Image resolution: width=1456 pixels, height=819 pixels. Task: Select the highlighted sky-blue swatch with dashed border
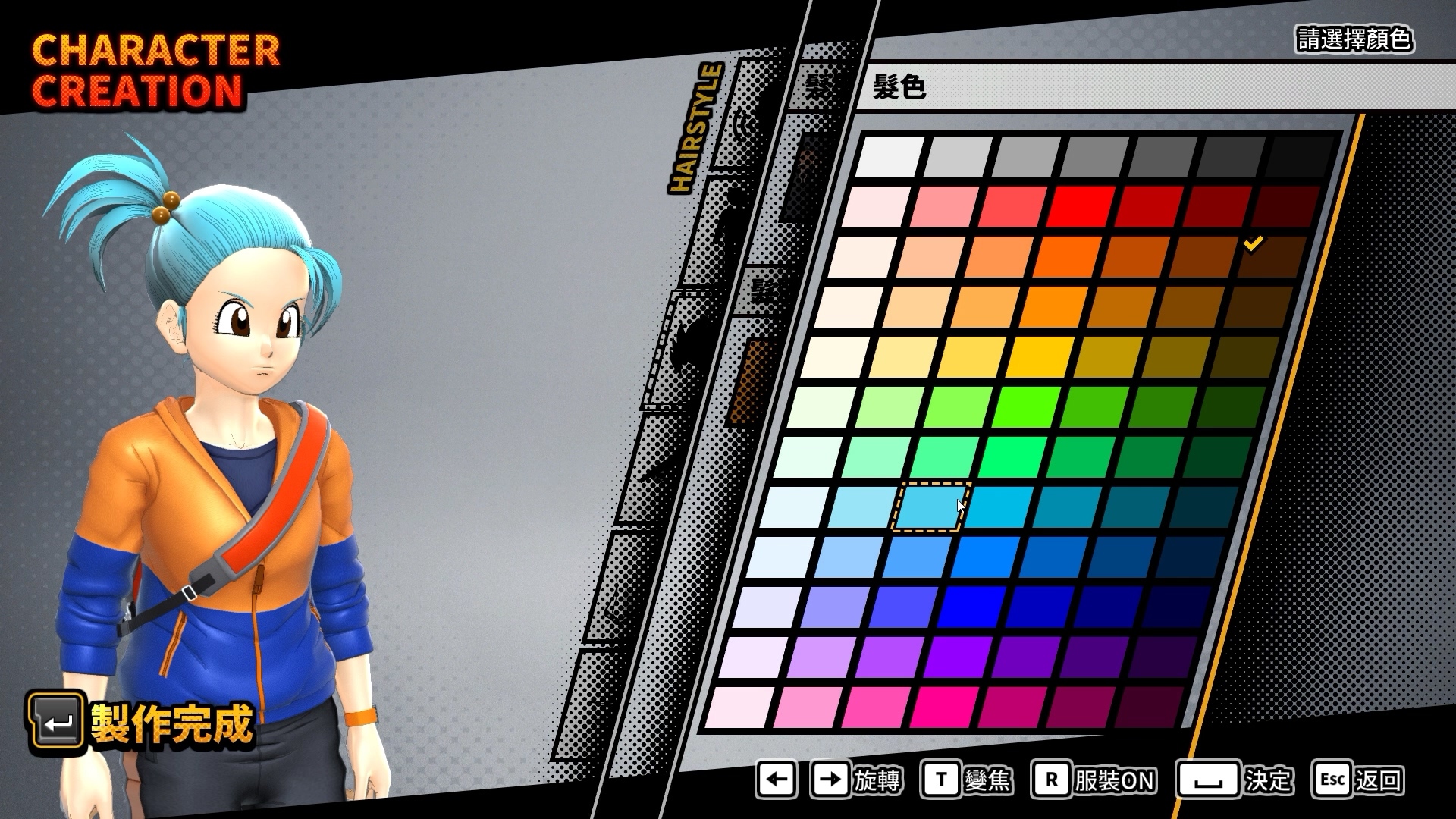931,507
